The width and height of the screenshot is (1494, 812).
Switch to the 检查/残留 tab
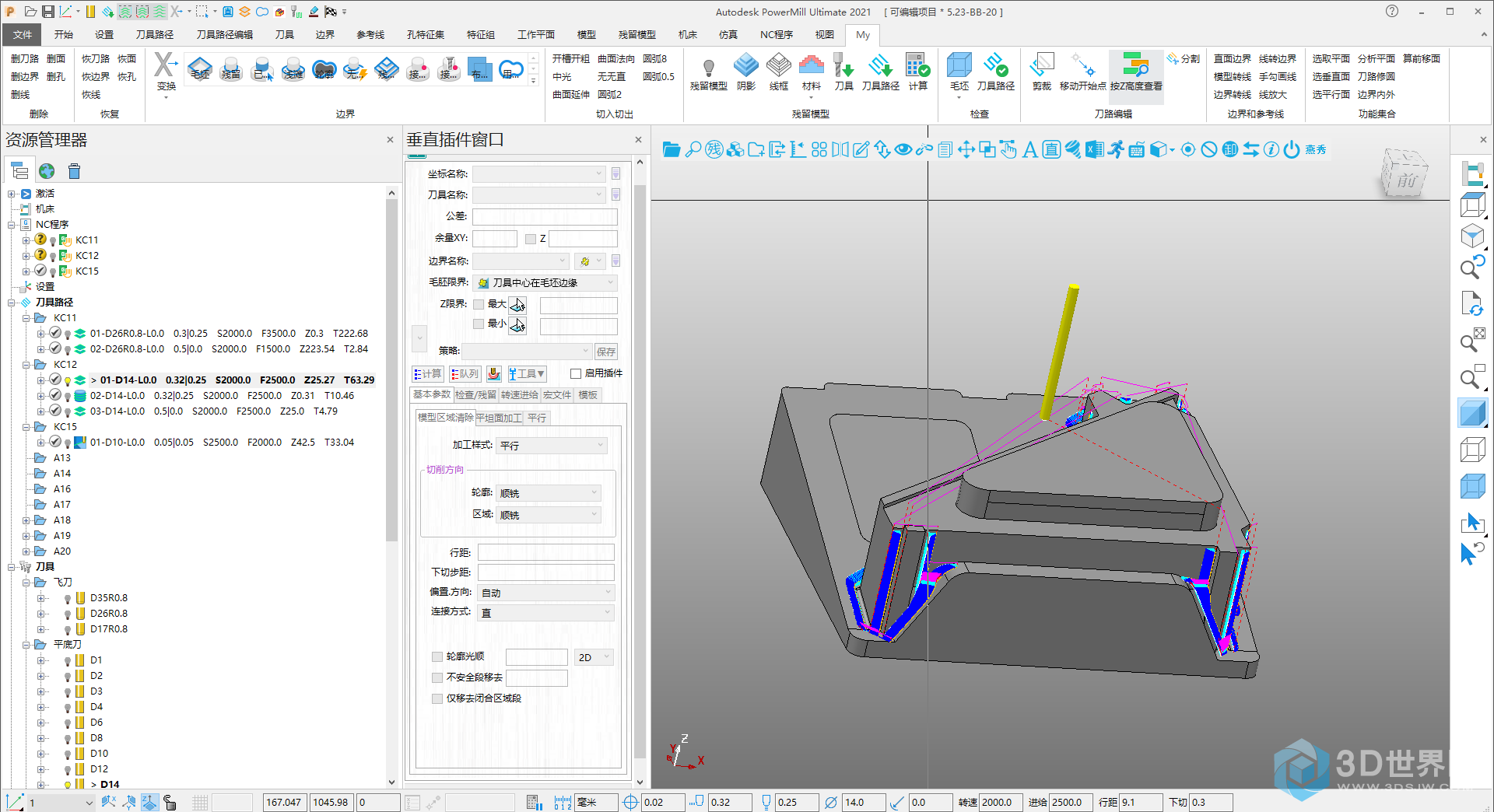(475, 395)
